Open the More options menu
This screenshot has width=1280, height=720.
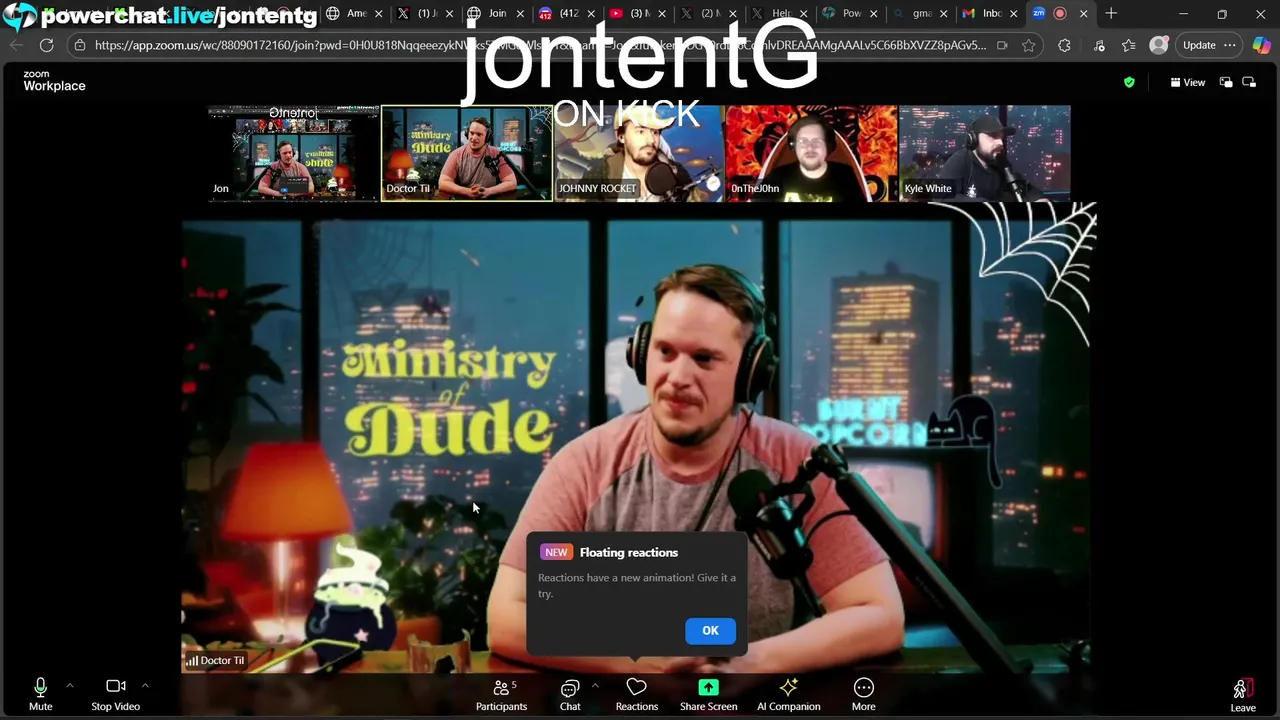tap(864, 694)
